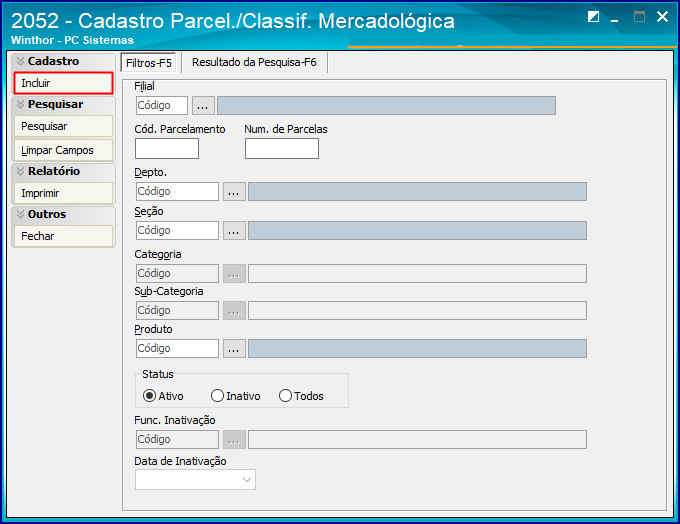Click Func. Inativação lookup ellipsis button
Screen dimensions: 680x524
tap(234, 440)
